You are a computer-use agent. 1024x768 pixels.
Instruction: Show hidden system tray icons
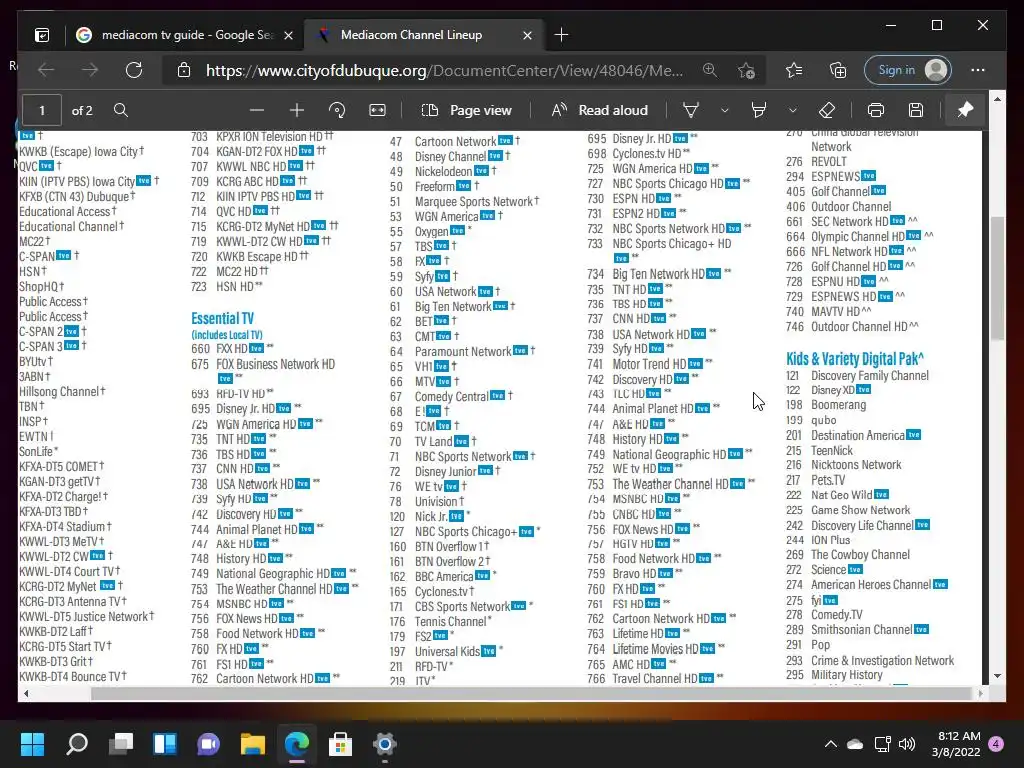click(831, 744)
